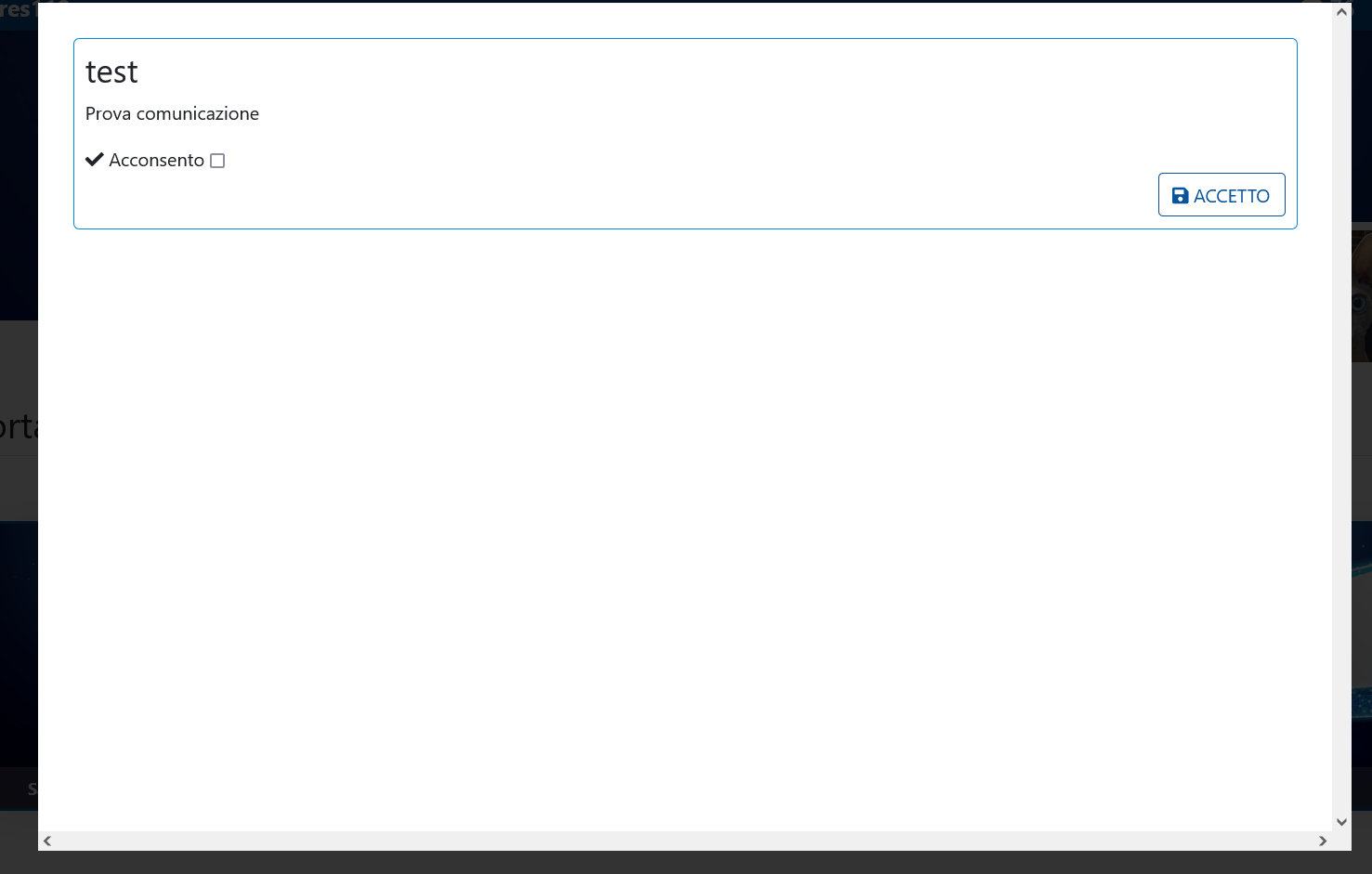Click the floppy disk icon in ACCETTO
This screenshot has height=874, width=1372.
point(1180,196)
